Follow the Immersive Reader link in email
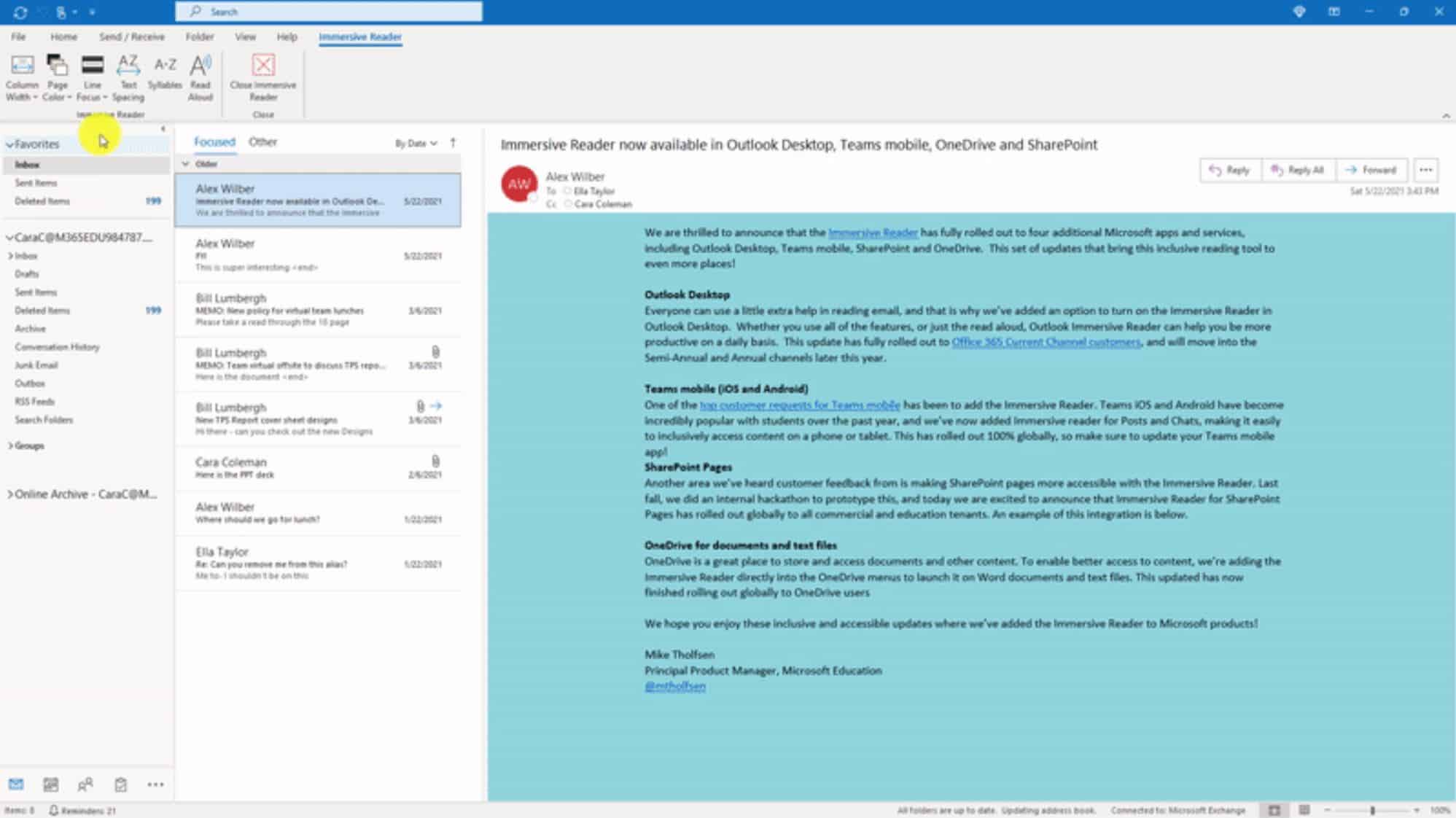Viewport: 1456px width, 818px height. (873, 233)
